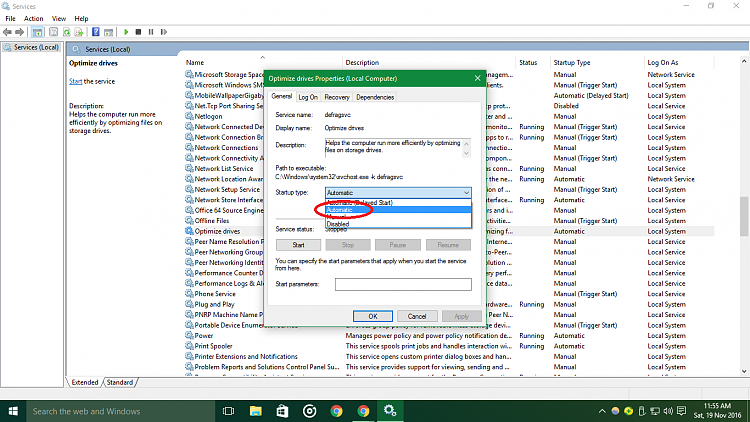Click the Restart Service toolbar icon

164,32
